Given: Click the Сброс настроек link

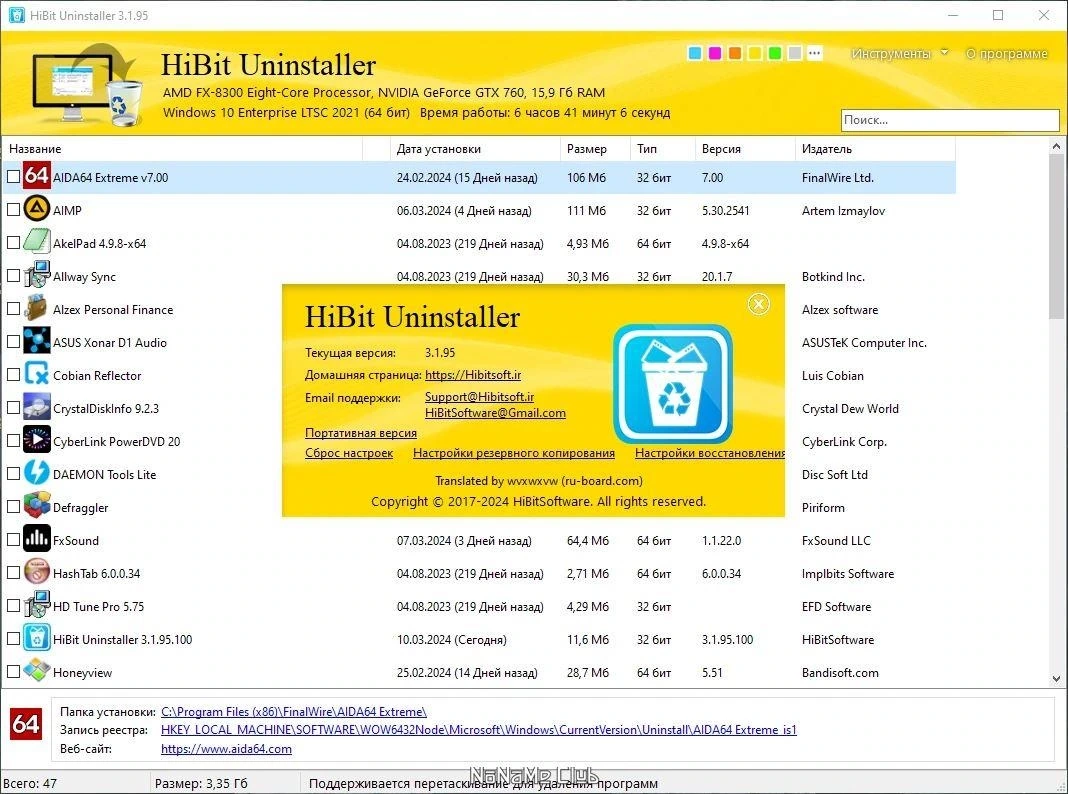Looking at the screenshot, I should point(349,453).
